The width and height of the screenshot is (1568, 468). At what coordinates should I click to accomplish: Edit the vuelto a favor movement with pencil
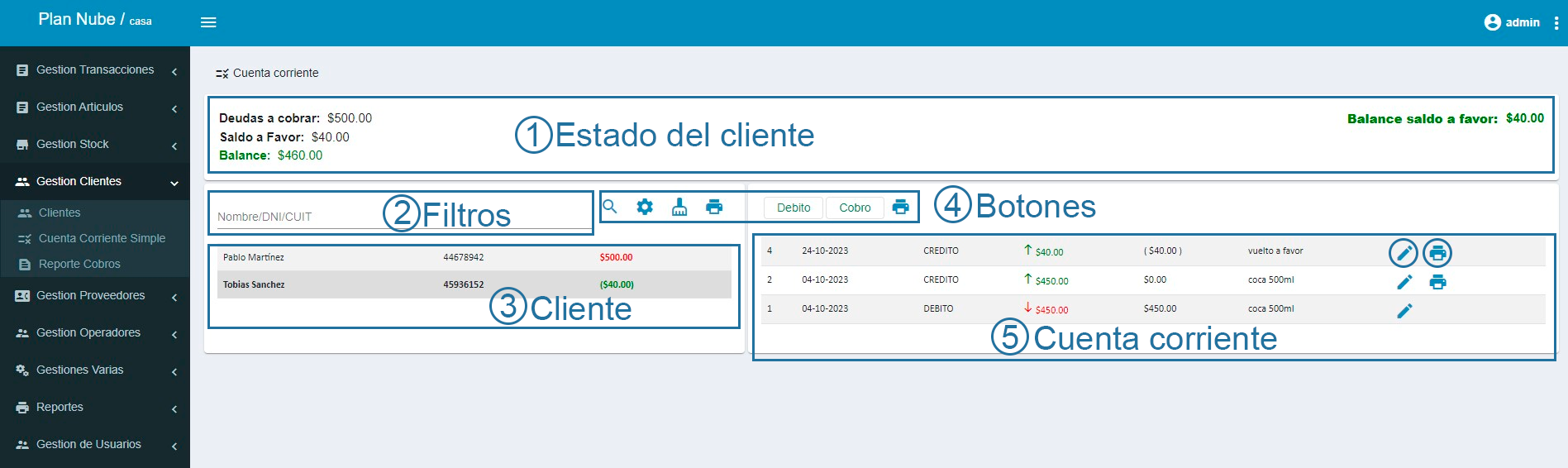pyautogui.click(x=1404, y=253)
